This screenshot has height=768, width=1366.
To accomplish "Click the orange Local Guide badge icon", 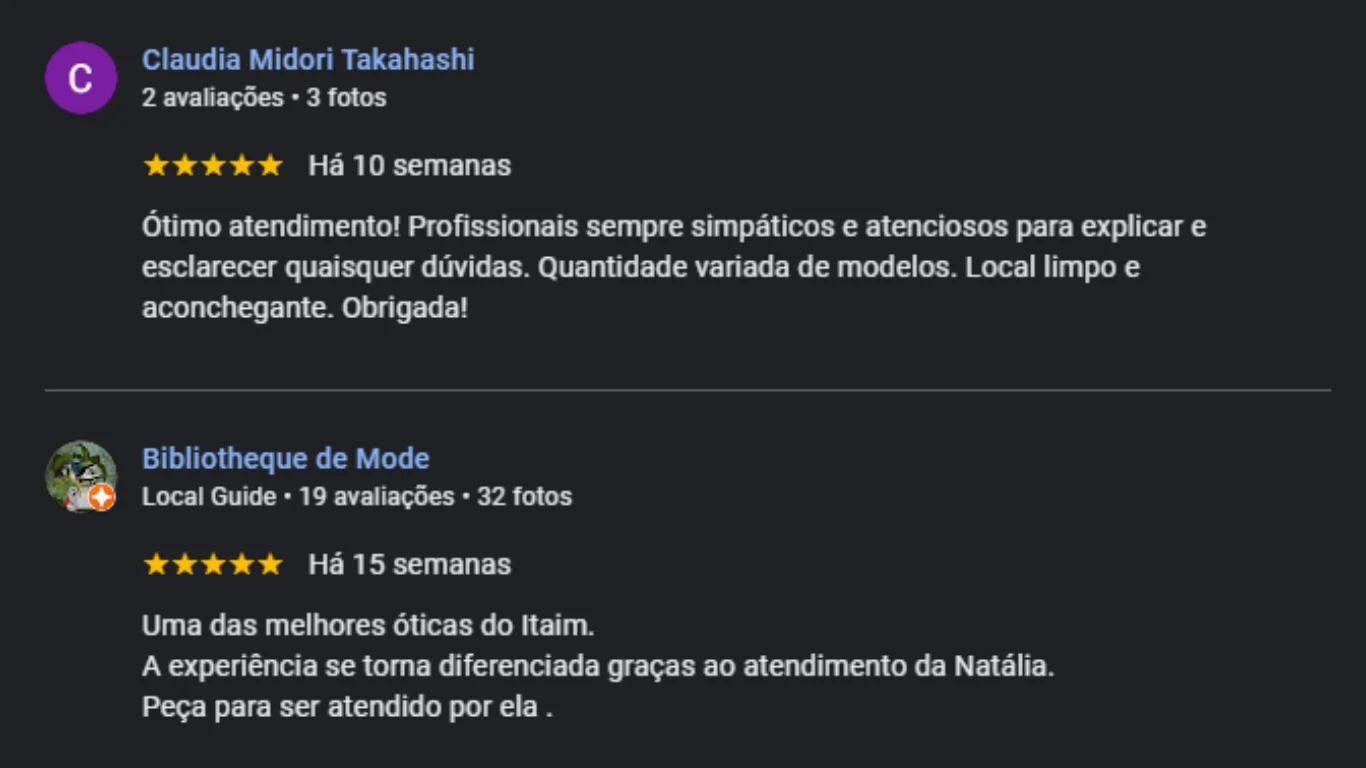I will 102,498.
